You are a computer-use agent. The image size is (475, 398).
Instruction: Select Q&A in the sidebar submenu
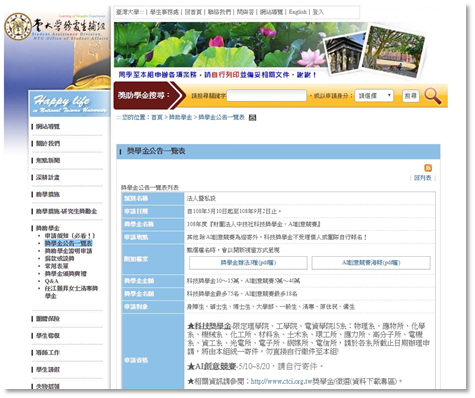coord(52,281)
